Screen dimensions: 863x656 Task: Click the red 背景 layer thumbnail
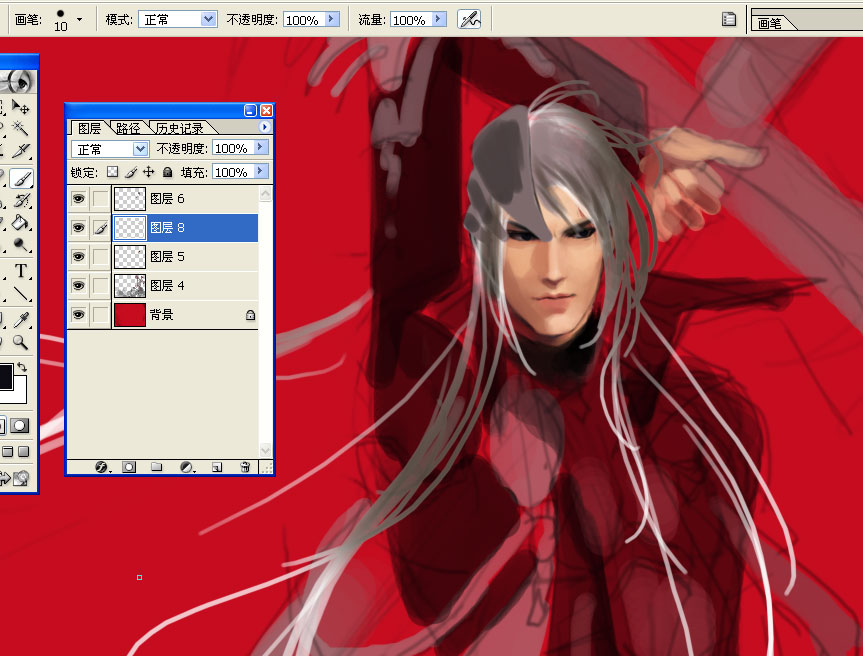click(x=130, y=315)
